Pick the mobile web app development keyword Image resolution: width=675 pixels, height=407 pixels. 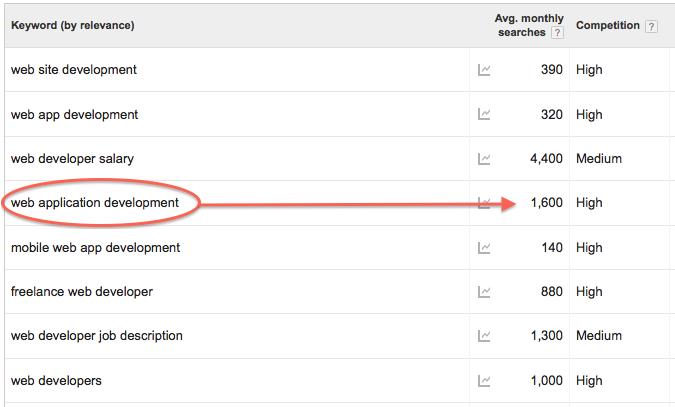pyautogui.click(x=96, y=248)
